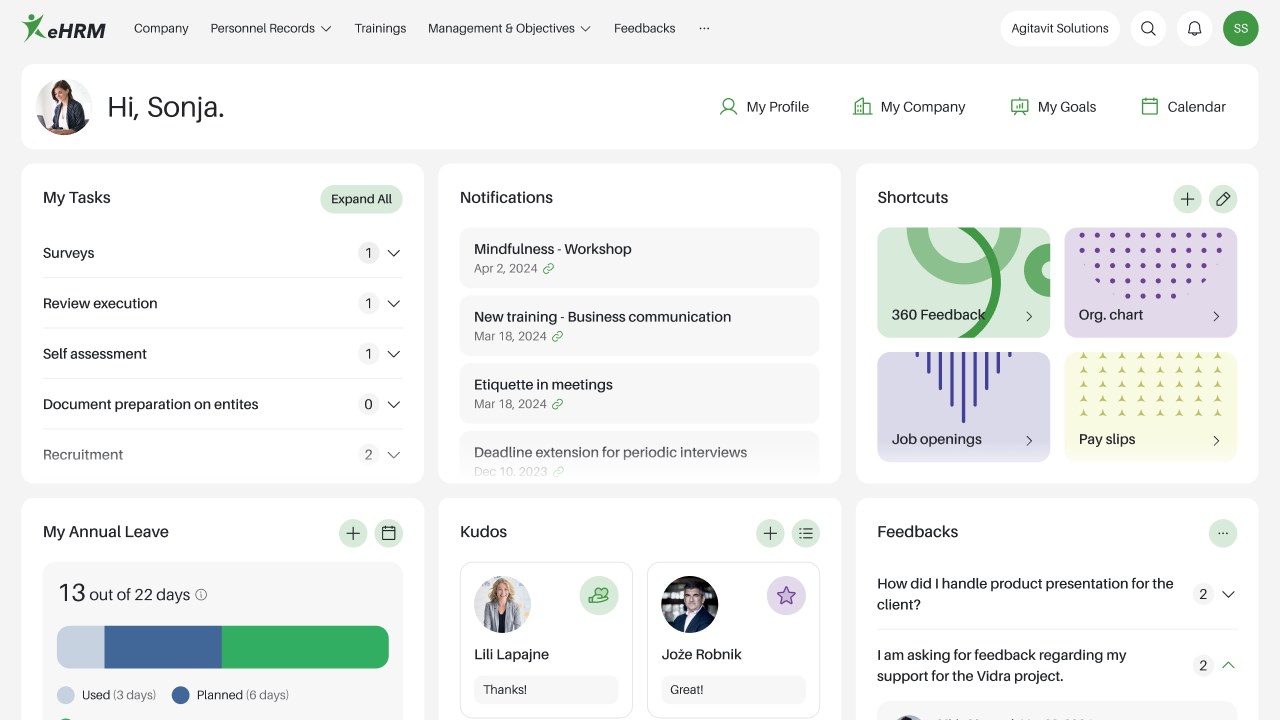The image size is (1280, 720).
Task: Click Lili Lapajne's photo
Action: pyautogui.click(x=502, y=604)
